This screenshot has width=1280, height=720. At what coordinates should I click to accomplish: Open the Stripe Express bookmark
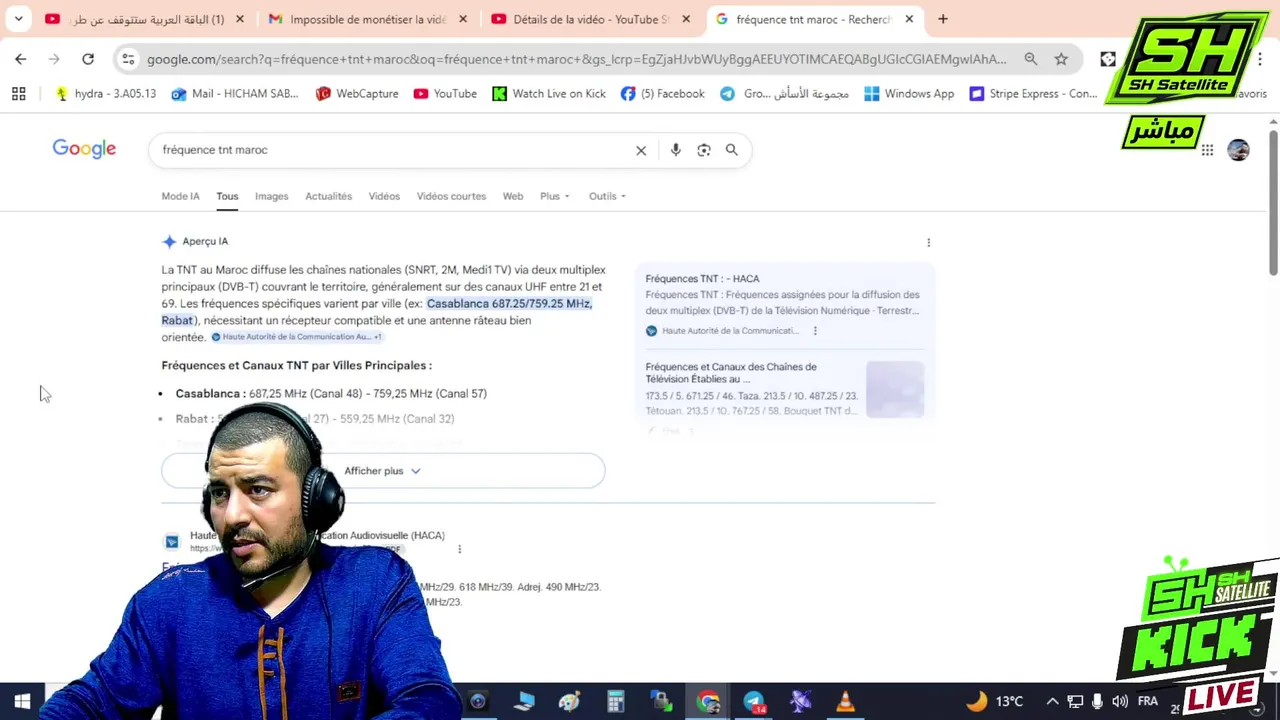(x=1033, y=93)
